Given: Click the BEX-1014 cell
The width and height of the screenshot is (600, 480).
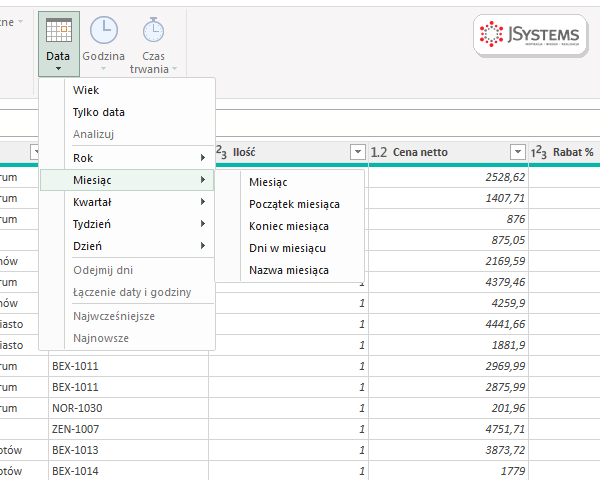Looking at the screenshot, I should point(129,471).
